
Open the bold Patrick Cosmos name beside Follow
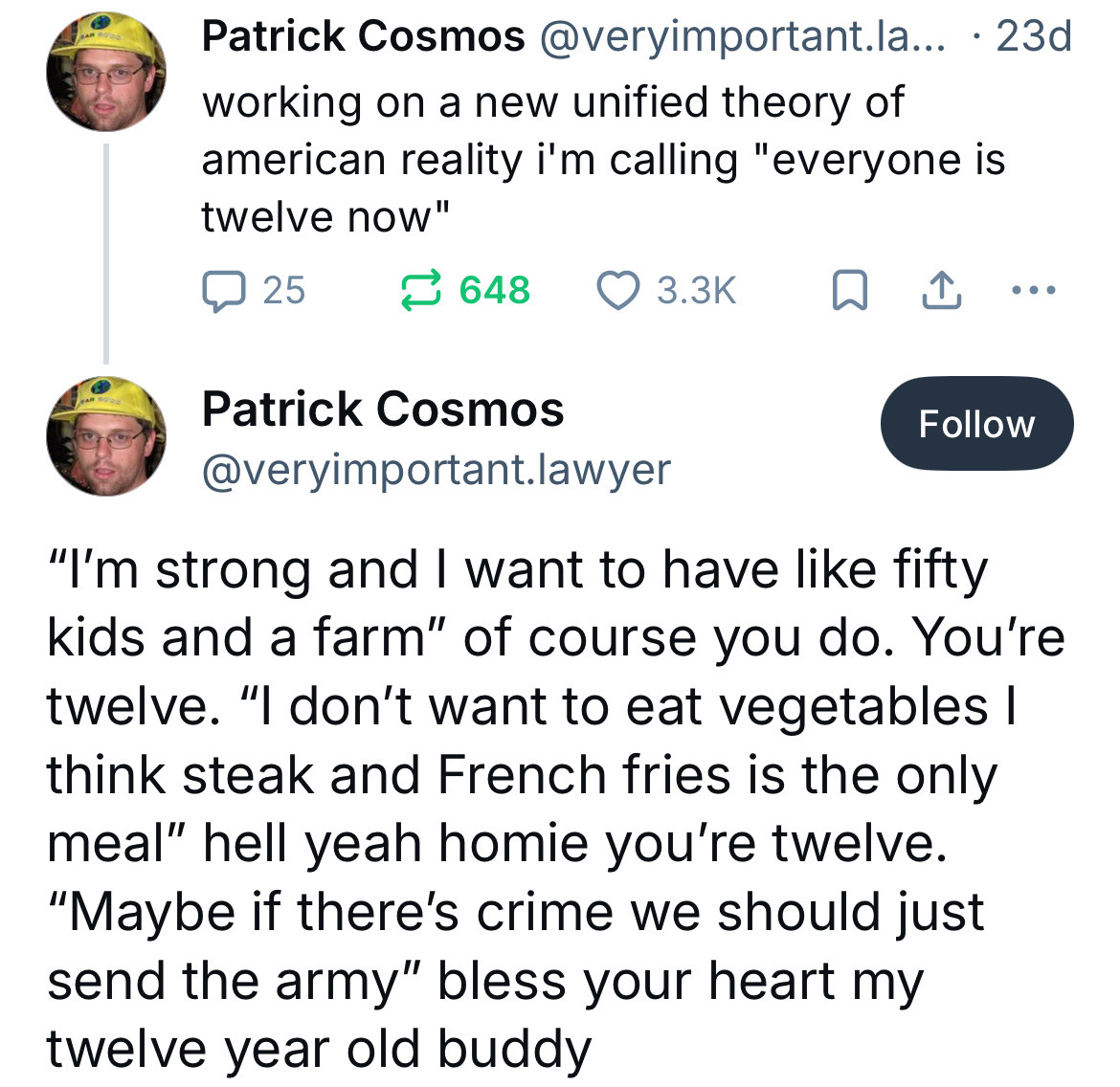383,410
